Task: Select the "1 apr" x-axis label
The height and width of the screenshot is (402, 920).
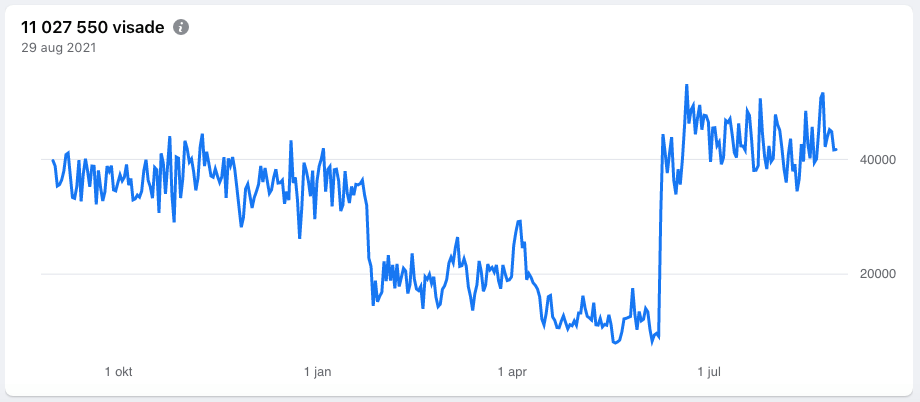Action: (511, 372)
